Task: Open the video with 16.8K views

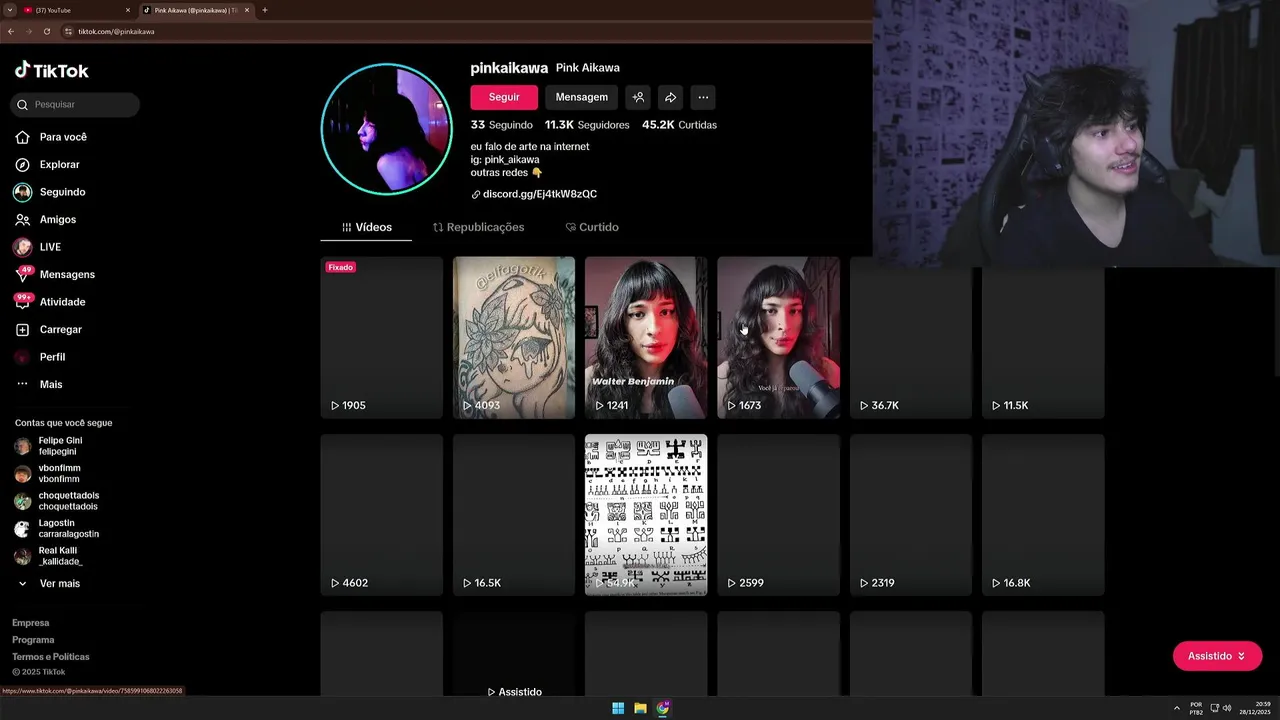Action: tap(1043, 515)
